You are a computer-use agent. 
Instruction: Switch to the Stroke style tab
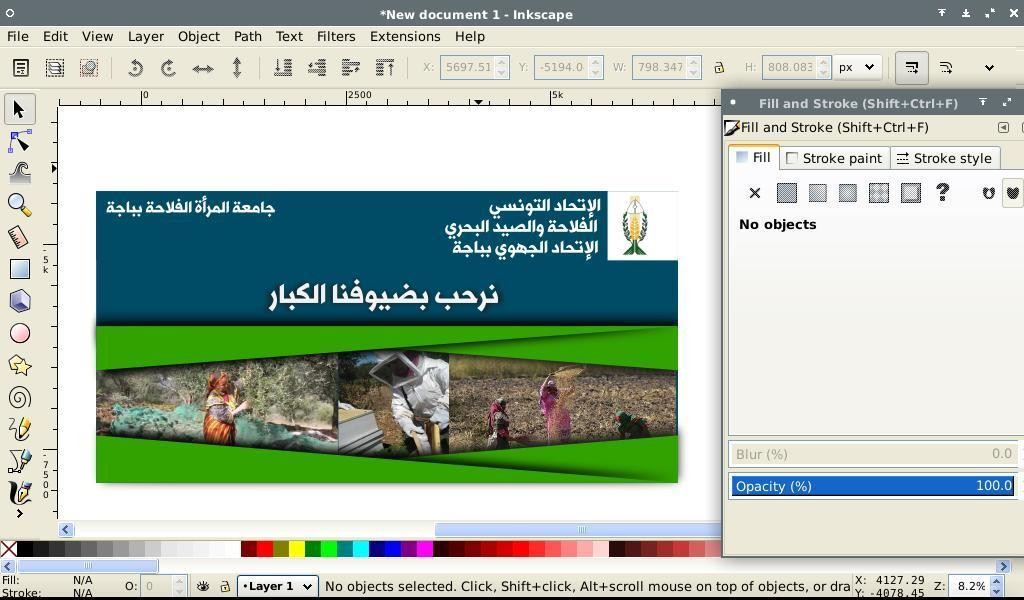943,158
